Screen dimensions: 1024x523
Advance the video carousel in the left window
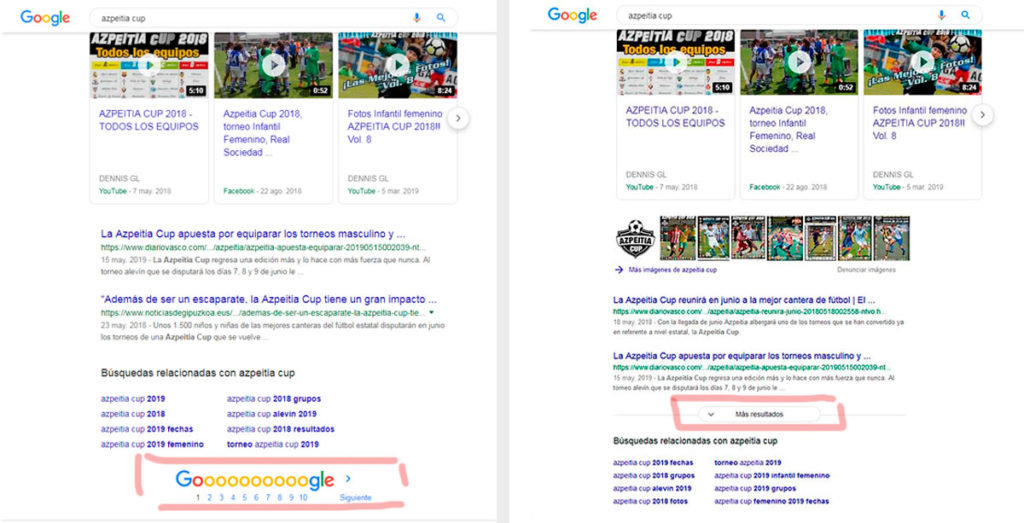(458, 118)
